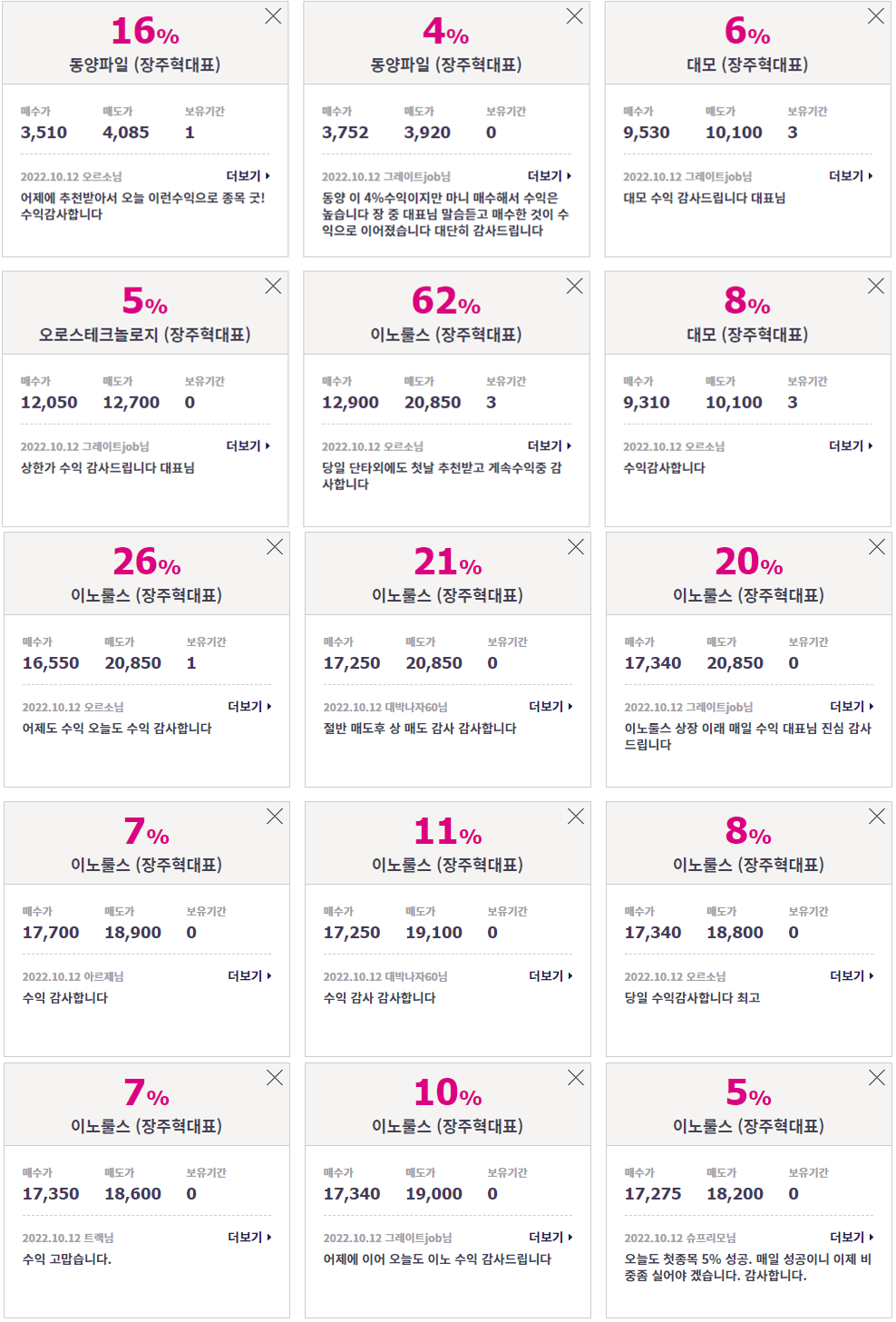Image resolution: width=896 pixels, height=1322 pixels.
Task: Expand 더보기 on the 4% 동양파일 review
Action: [550, 176]
